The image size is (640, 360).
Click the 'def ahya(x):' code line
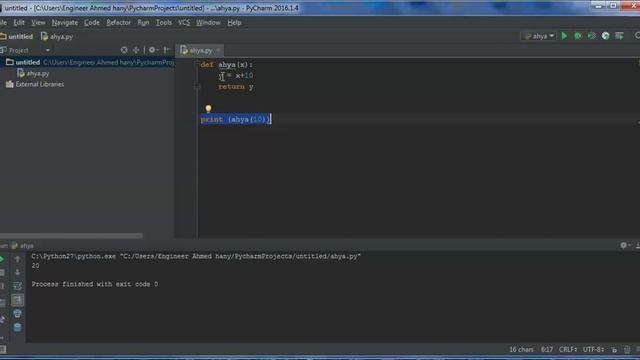click(227, 64)
